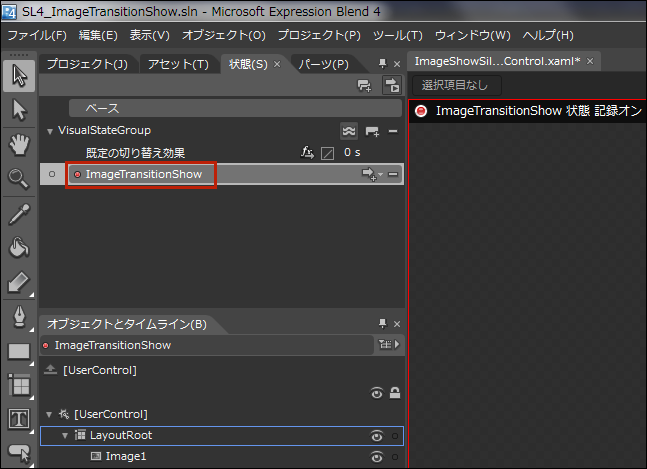Pin ImageTransitionShow state circle toggle
This screenshot has height=469, width=647.
52,174
